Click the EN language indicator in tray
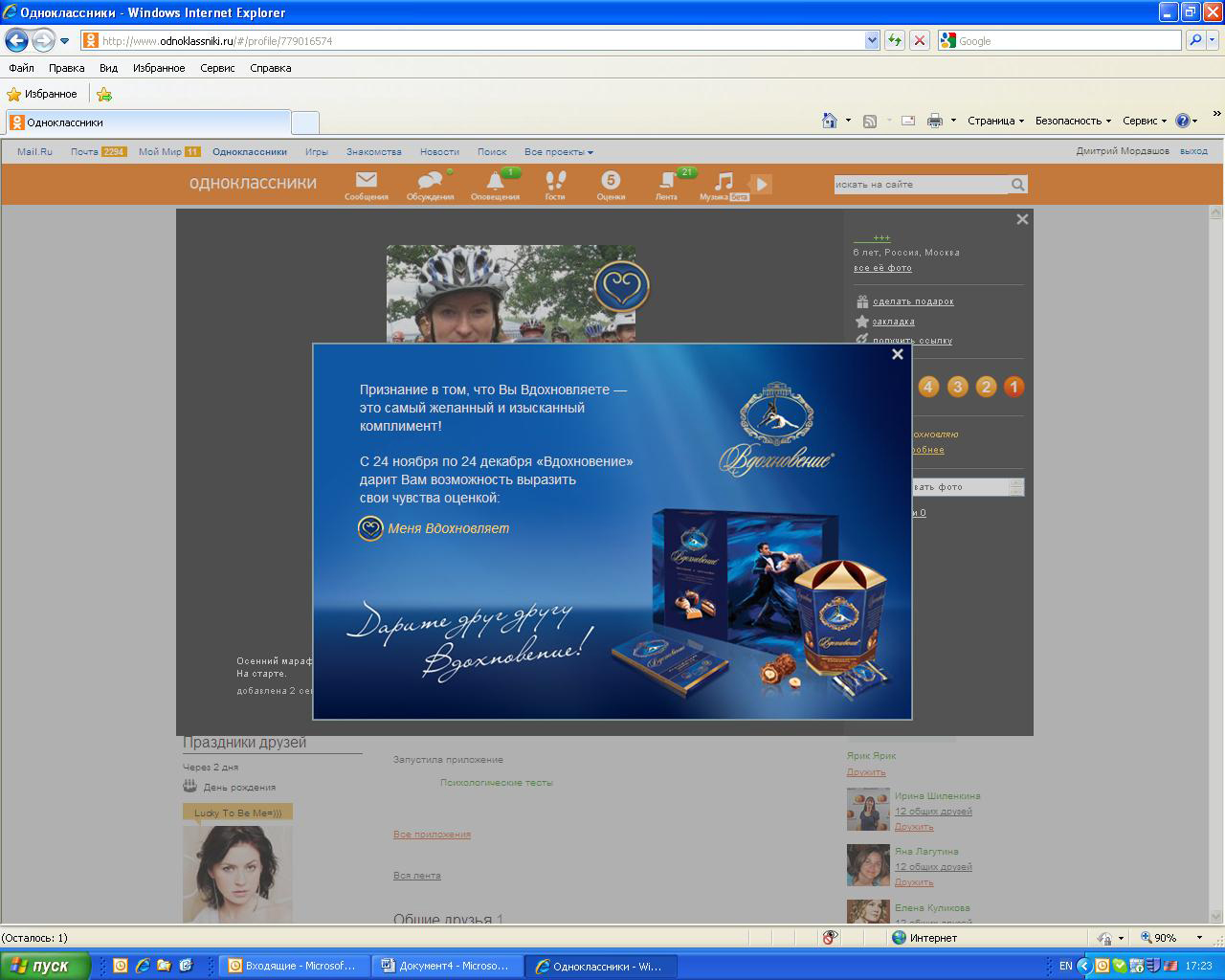Image resolution: width=1225 pixels, height=980 pixels. click(x=1065, y=966)
